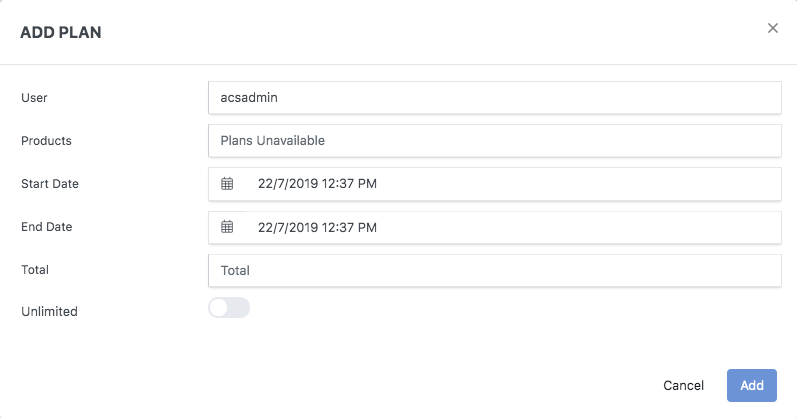797x418 pixels.
Task: Click the Start Date label text
Action: click(x=50, y=184)
